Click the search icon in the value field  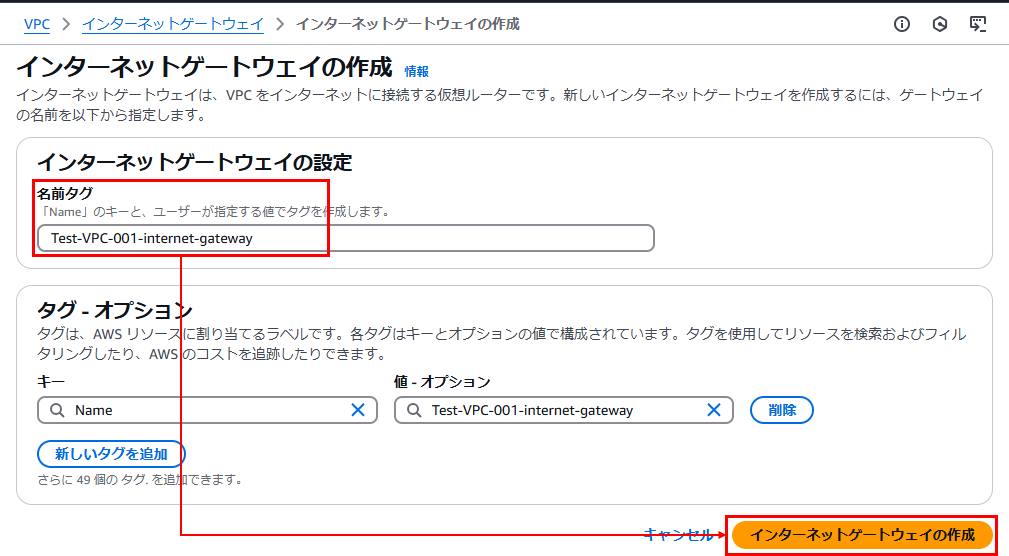click(x=414, y=410)
